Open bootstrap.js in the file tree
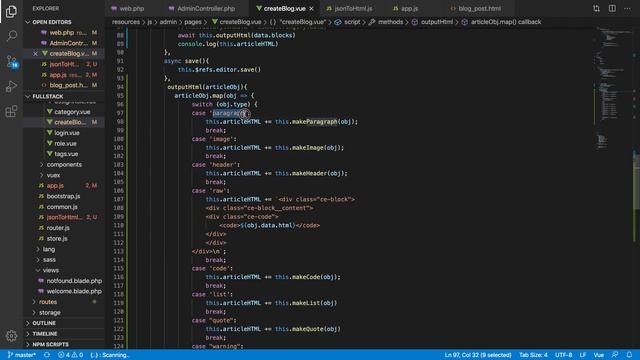Viewport: 640px width, 360px height. click(63, 196)
